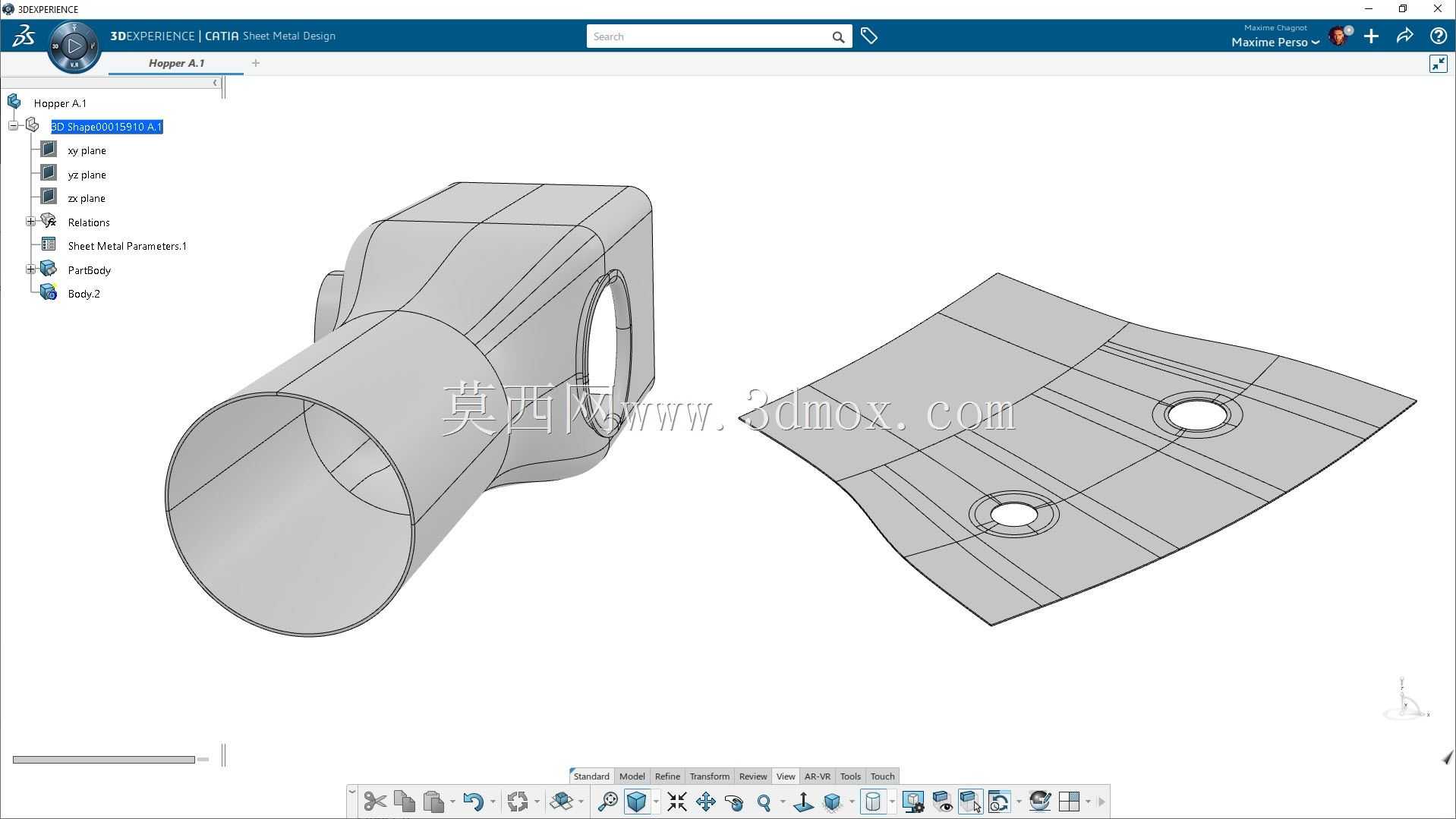Image resolution: width=1456 pixels, height=819 pixels.
Task: Switch to the Review action bar tab
Action: [753, 776]
